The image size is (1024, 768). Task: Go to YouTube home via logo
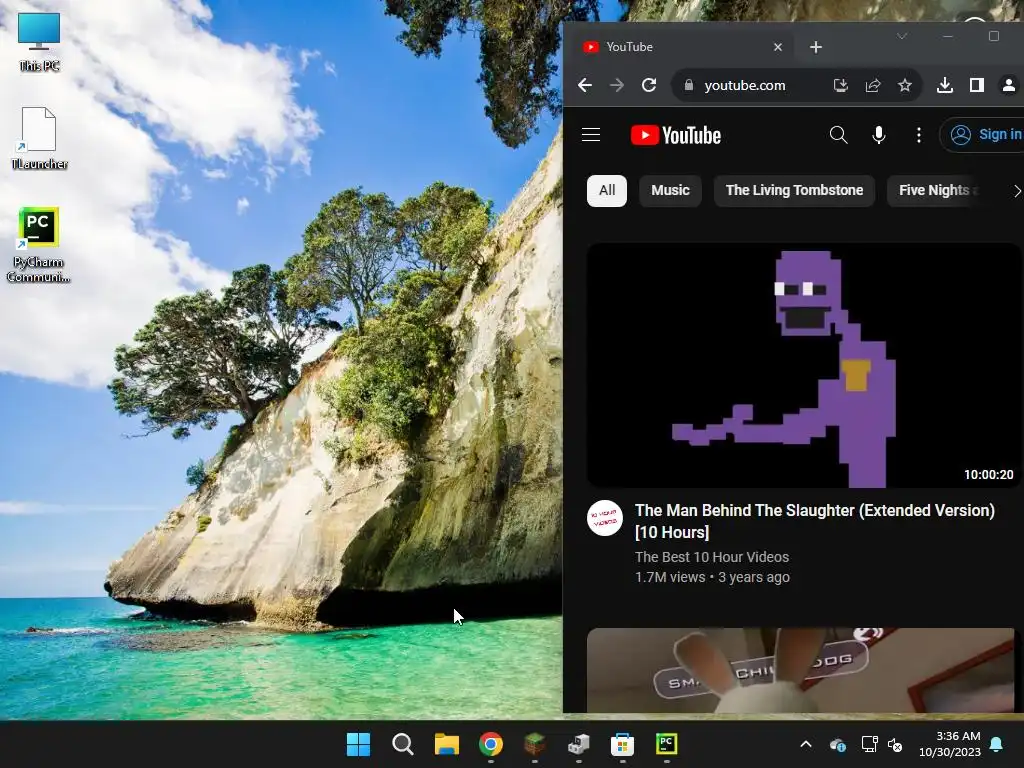(676, 135)
